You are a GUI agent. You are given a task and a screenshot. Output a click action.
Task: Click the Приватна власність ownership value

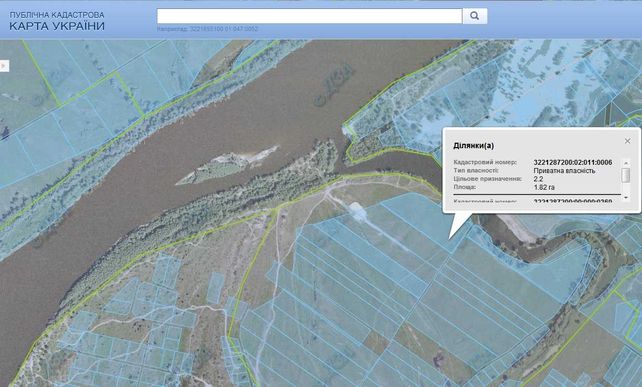[564, 171]
